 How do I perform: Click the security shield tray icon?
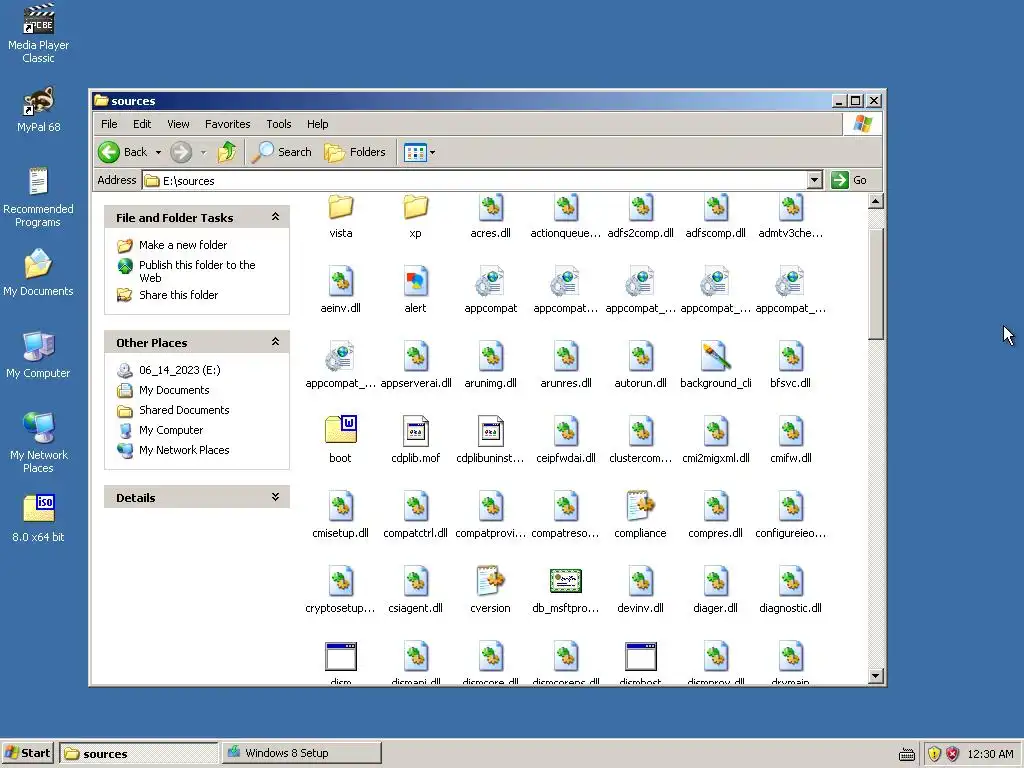click(934, 754)
